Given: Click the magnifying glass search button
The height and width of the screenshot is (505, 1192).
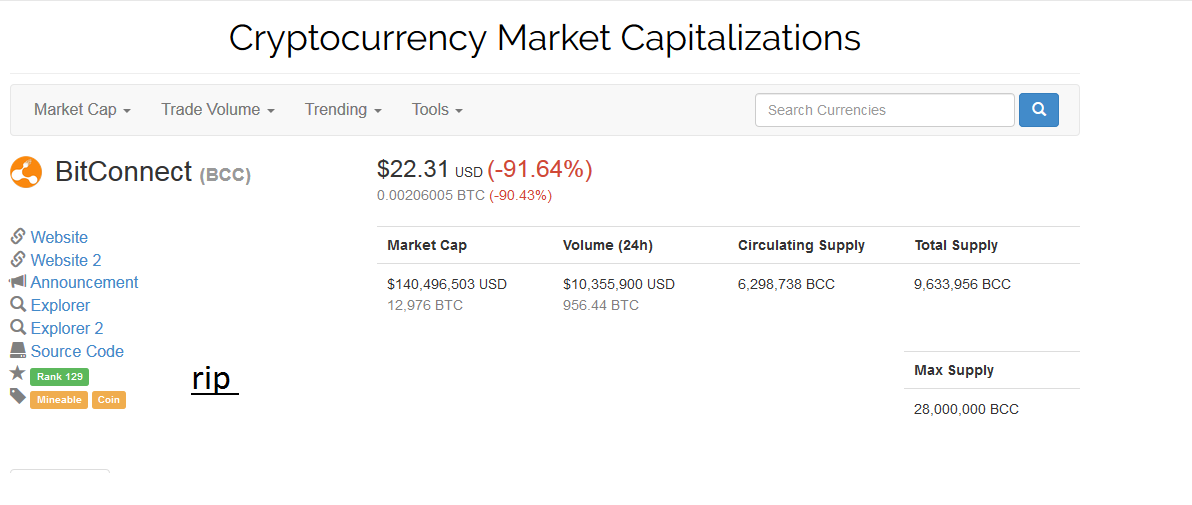Looking at the screenshot, I should tap(1038, 110).
